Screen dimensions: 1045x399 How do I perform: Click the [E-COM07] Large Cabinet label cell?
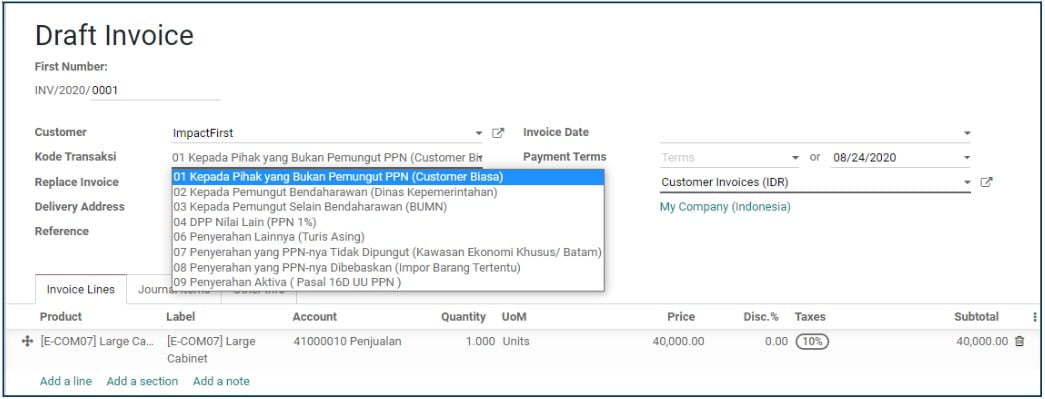211,350
